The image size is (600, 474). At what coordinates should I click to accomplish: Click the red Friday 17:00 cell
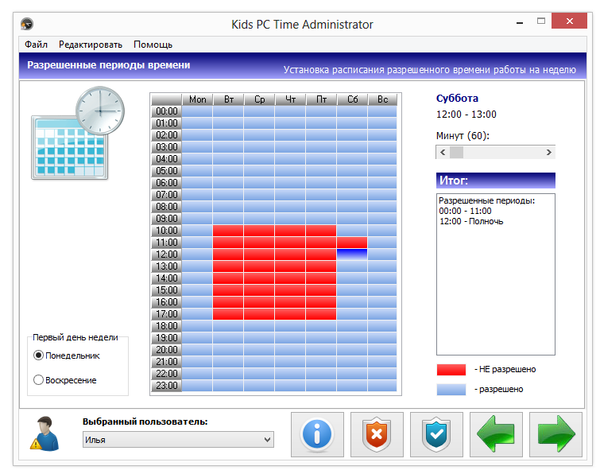coord(321,314)
